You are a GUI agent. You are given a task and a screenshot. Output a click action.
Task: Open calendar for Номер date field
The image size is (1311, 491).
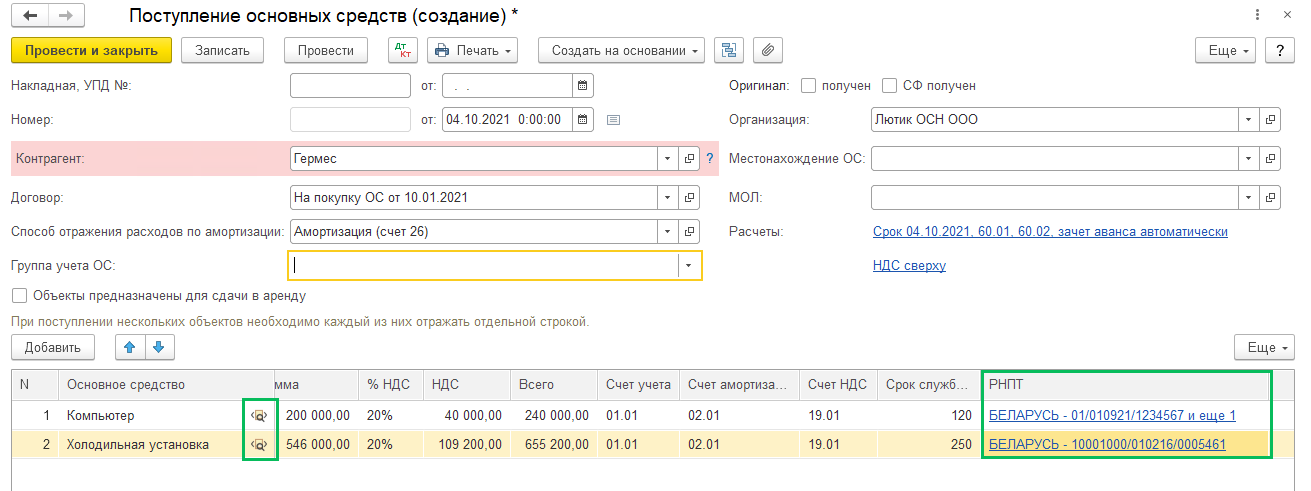pos(583,119)
